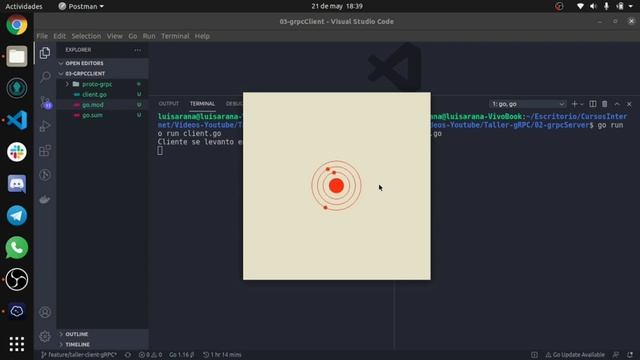
Task: Open the launch profile dropdown arrow
Action: point(582,104)
